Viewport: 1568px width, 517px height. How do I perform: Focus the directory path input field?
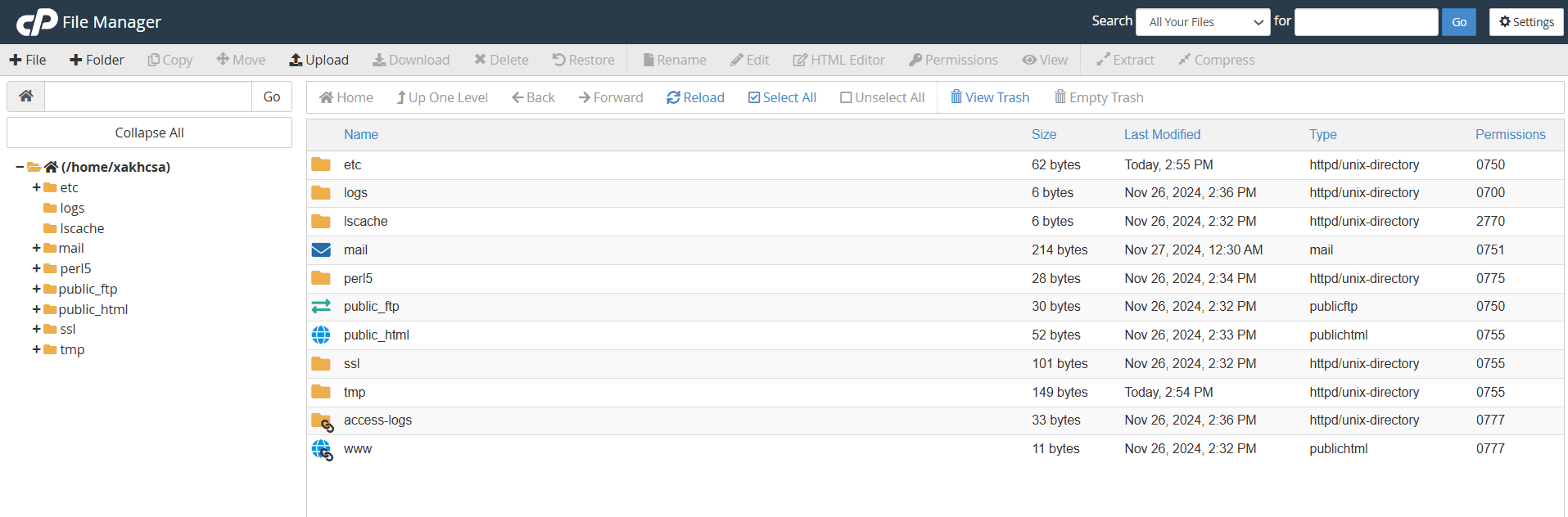click(x=148, y=97)
